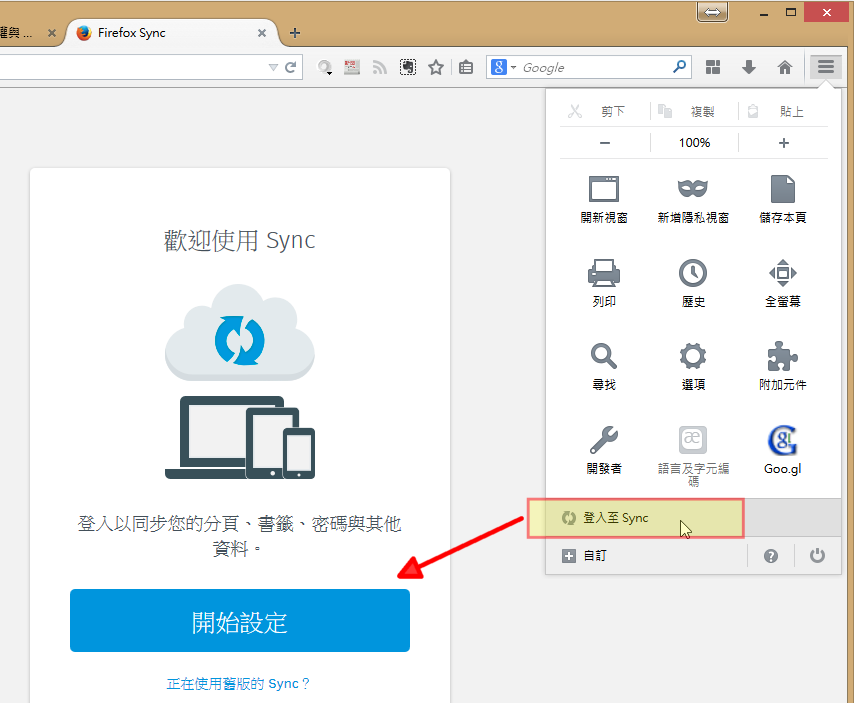The width and height of the screenshot is (854, 703).
Task: Click the Home toolbar icon
Action: click(785, 67)
